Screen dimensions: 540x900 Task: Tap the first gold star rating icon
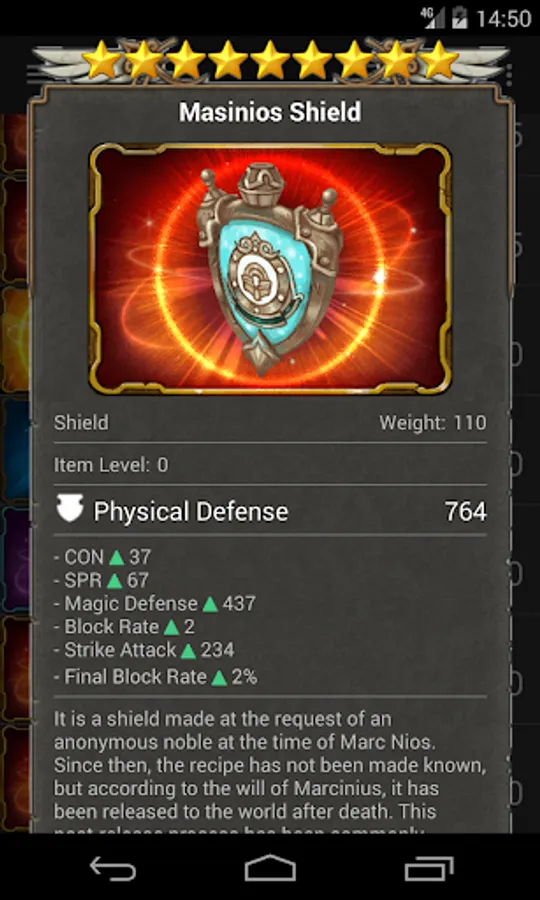point(102,59)
